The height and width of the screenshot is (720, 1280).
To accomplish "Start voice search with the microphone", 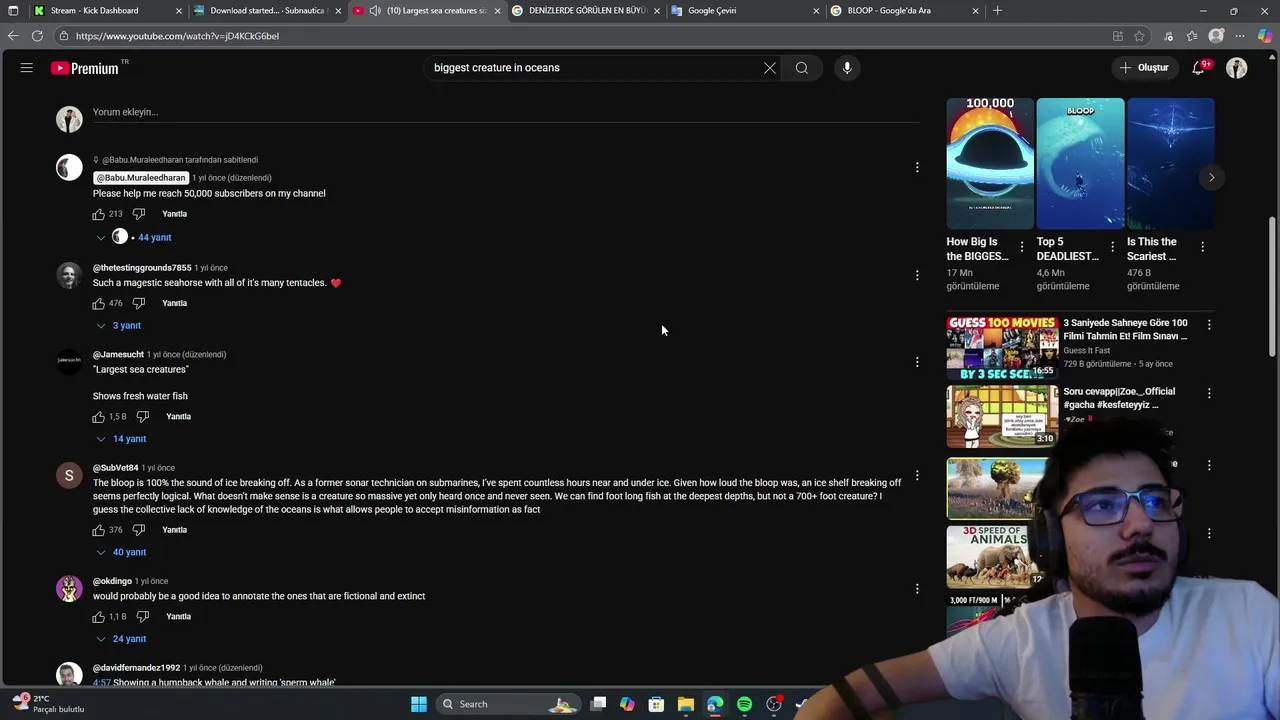I will tap(847, 68).
